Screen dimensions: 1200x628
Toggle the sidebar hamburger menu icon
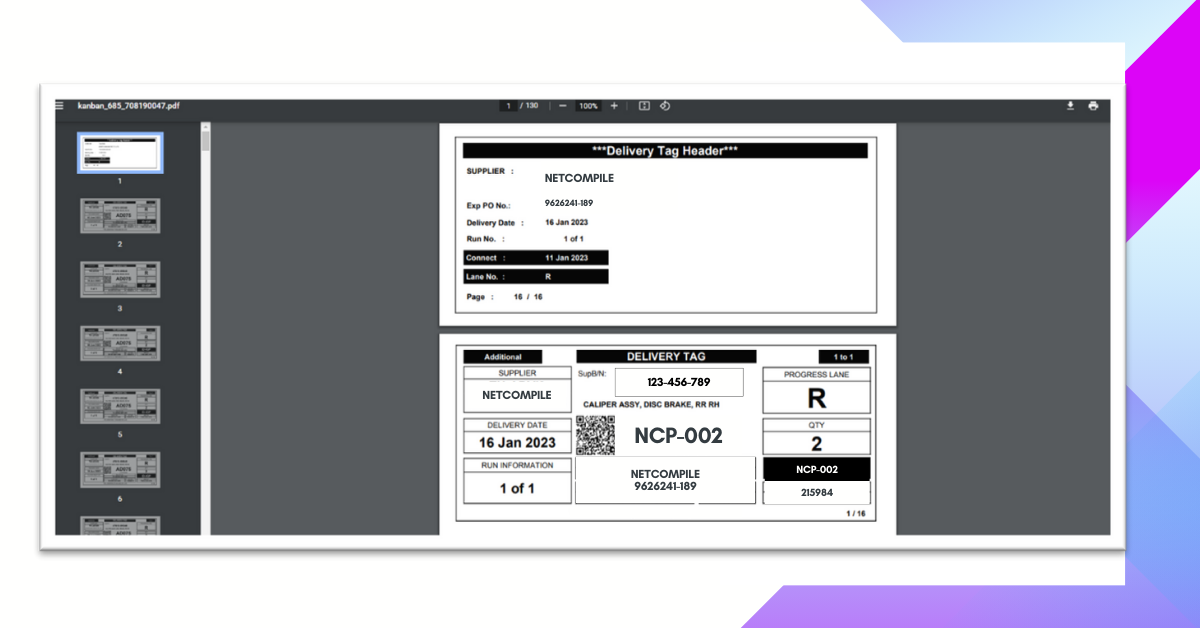click(x=59, y=106)
